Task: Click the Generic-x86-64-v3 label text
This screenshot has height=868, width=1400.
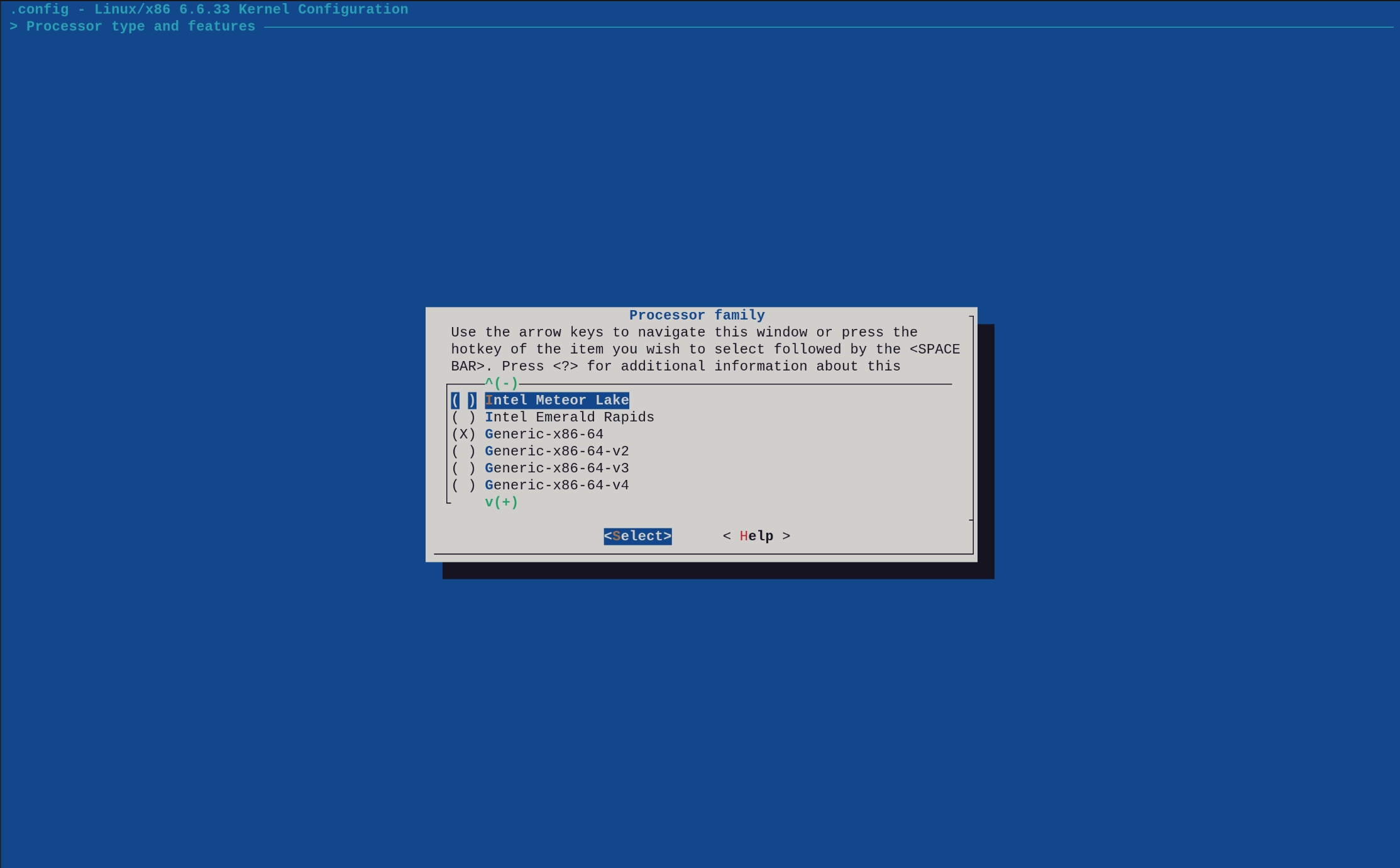Action: 557,468
